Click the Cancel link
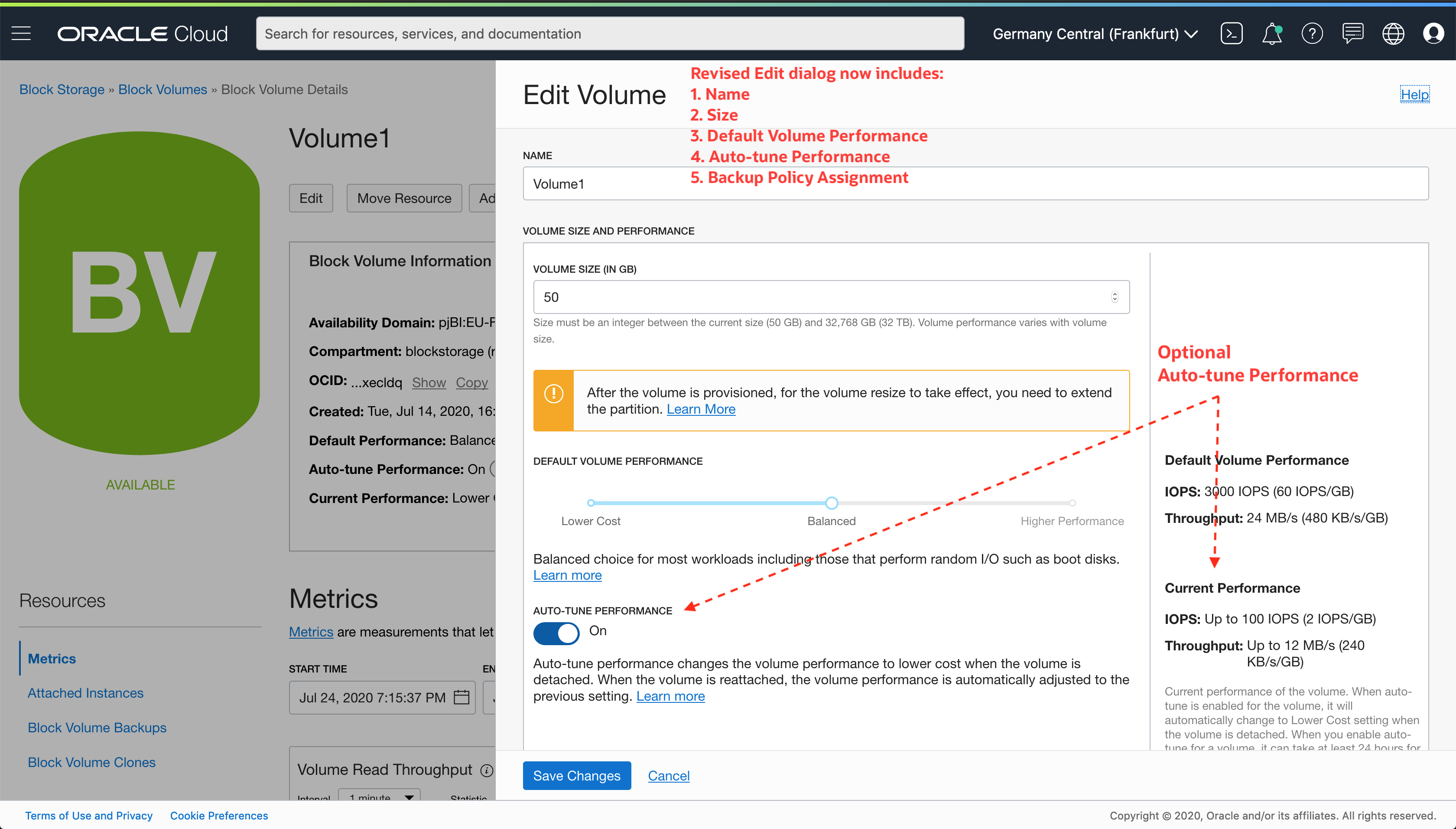 [x=669, y=776]
